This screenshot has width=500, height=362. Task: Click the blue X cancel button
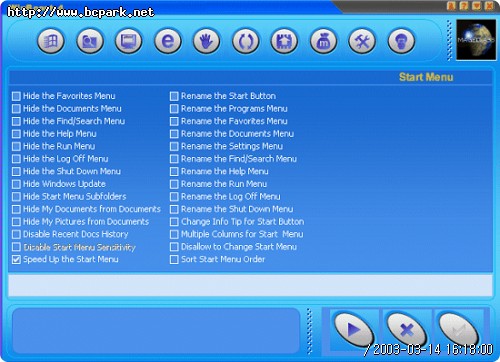[x=407, y=330]
